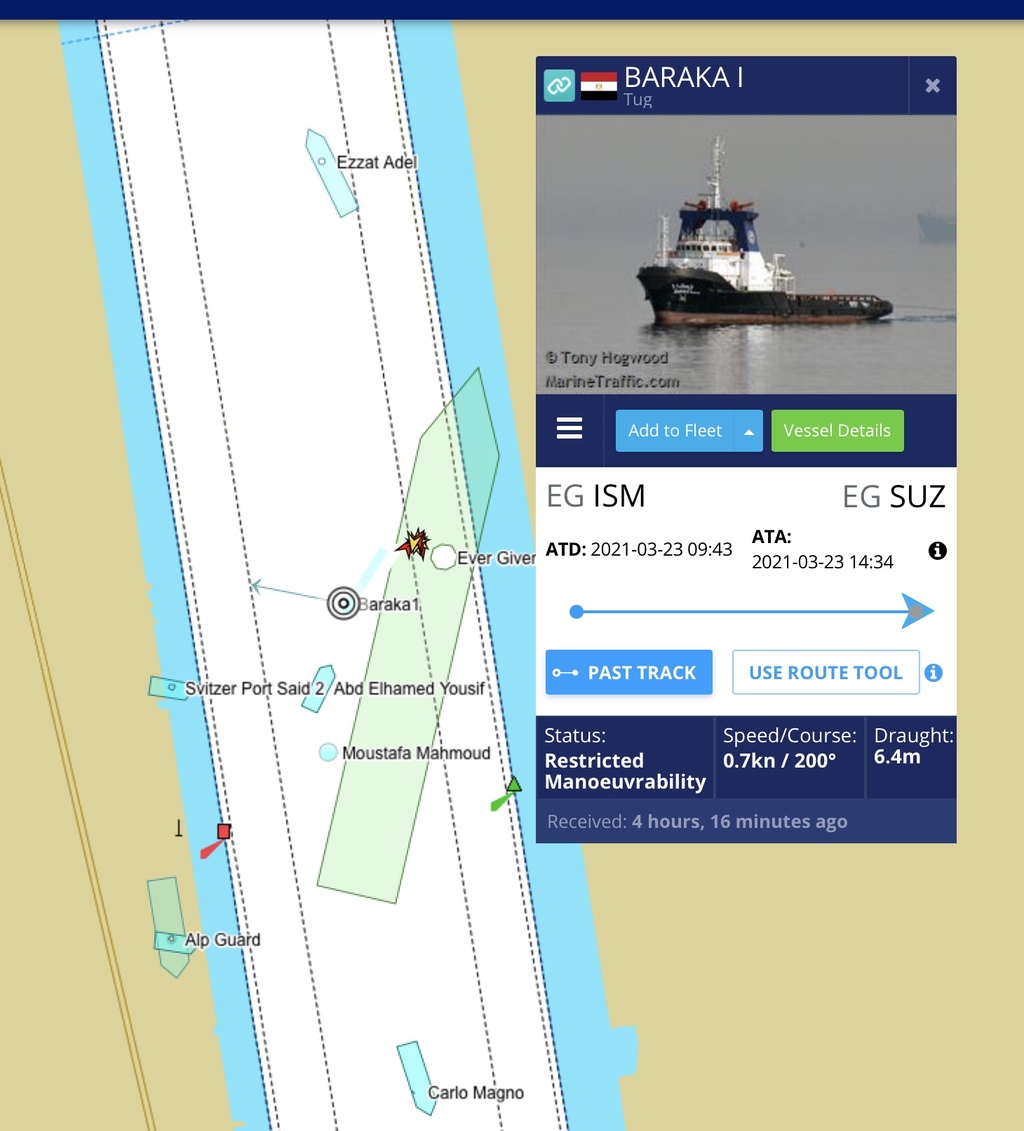Click the green triangle buoy marker
Screen dimensions: 1024x1131
(513, 784)
